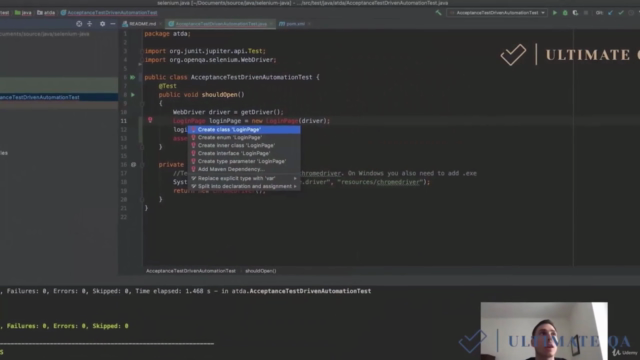Click the green Run button in toolbar

coord(555,13)
